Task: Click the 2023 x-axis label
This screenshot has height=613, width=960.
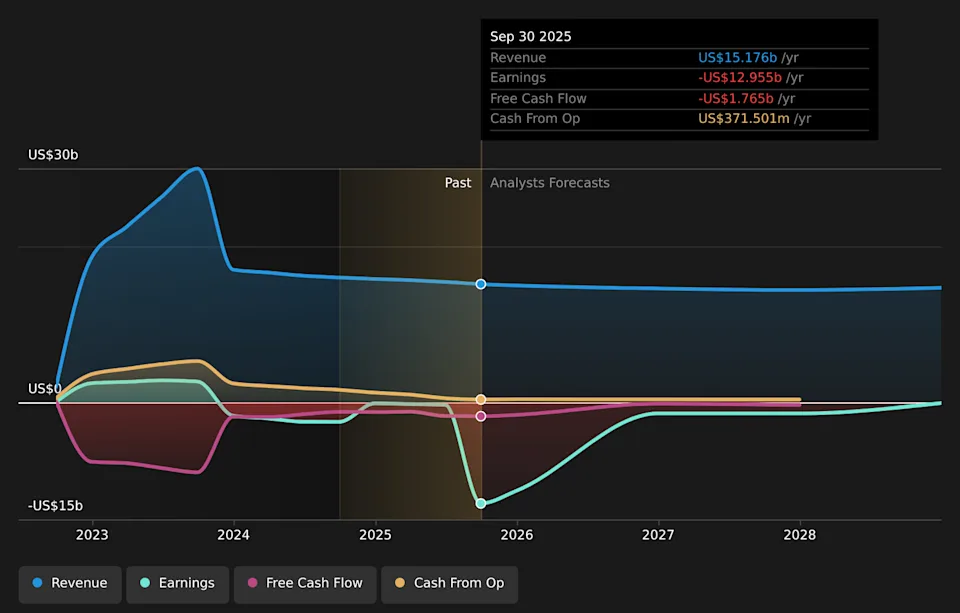Action: 92,535
